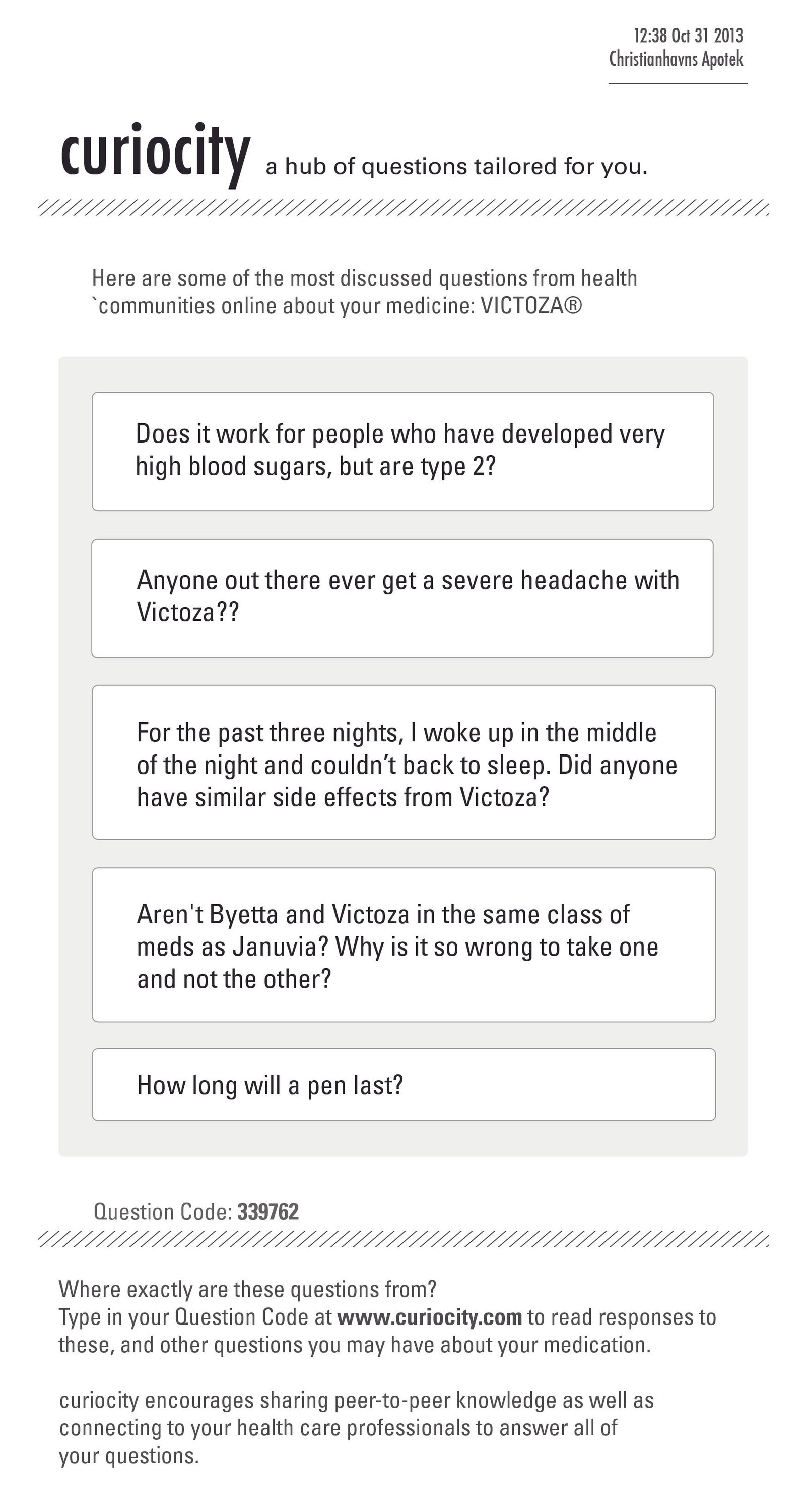Click the tagline 'a hub of questions tailored for you'
Screen dimensions: 806x1512
(456, 167)
